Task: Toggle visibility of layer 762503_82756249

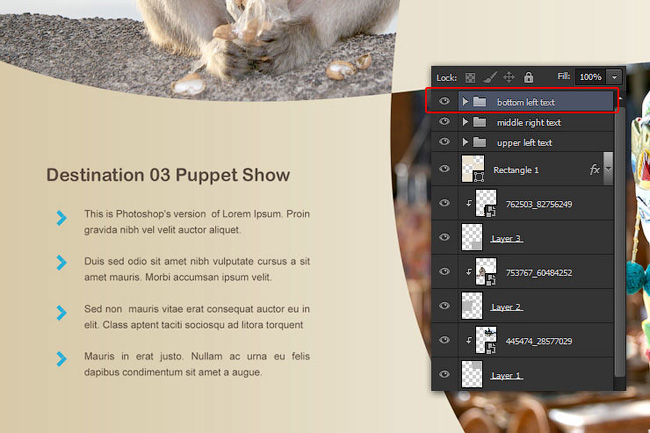Action: point(444,203)
